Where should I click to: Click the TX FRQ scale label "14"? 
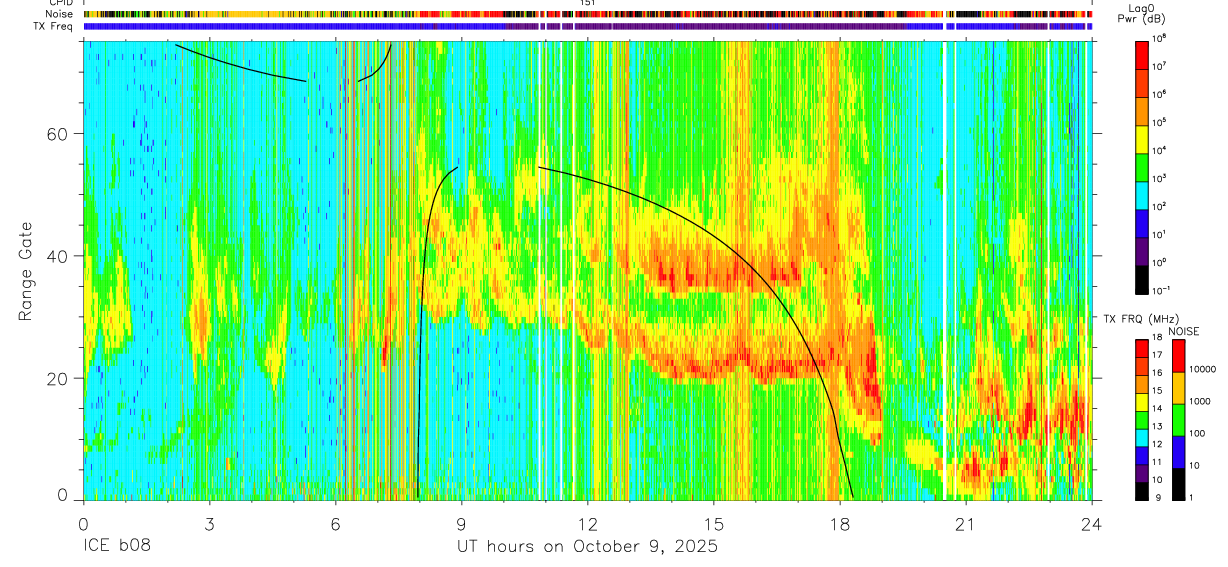tap(1159, 408)
